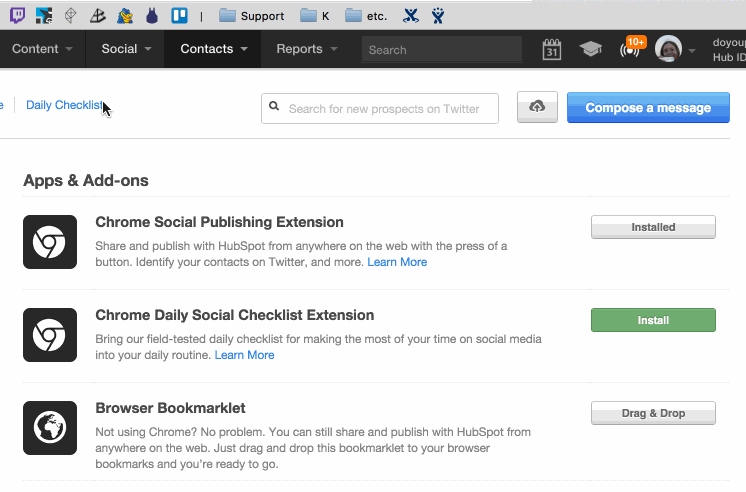Open the Twitch bookmark icon
Viewport: 746px width, 492px height.
[18, 16]
